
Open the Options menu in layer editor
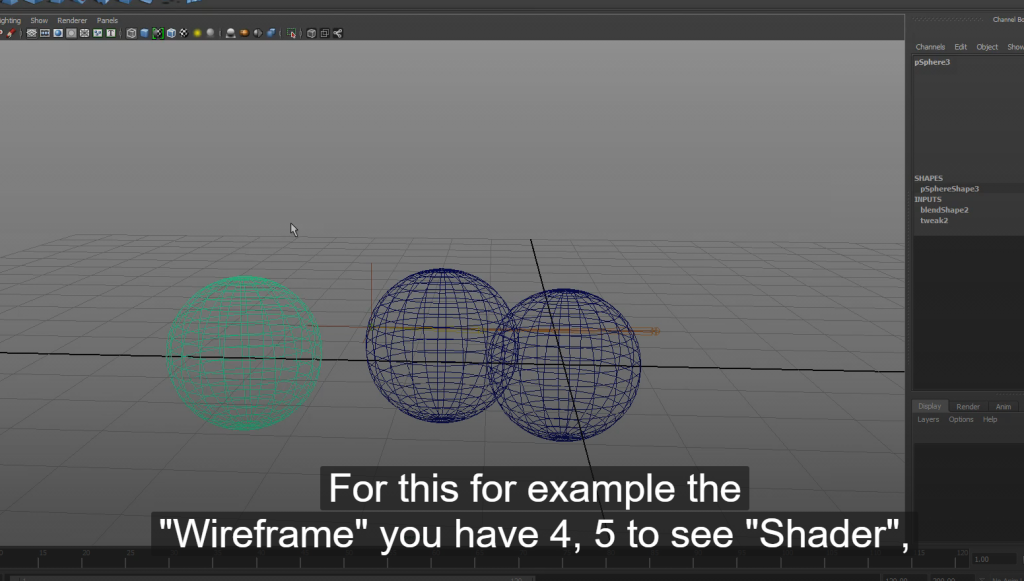coord(961,420)
